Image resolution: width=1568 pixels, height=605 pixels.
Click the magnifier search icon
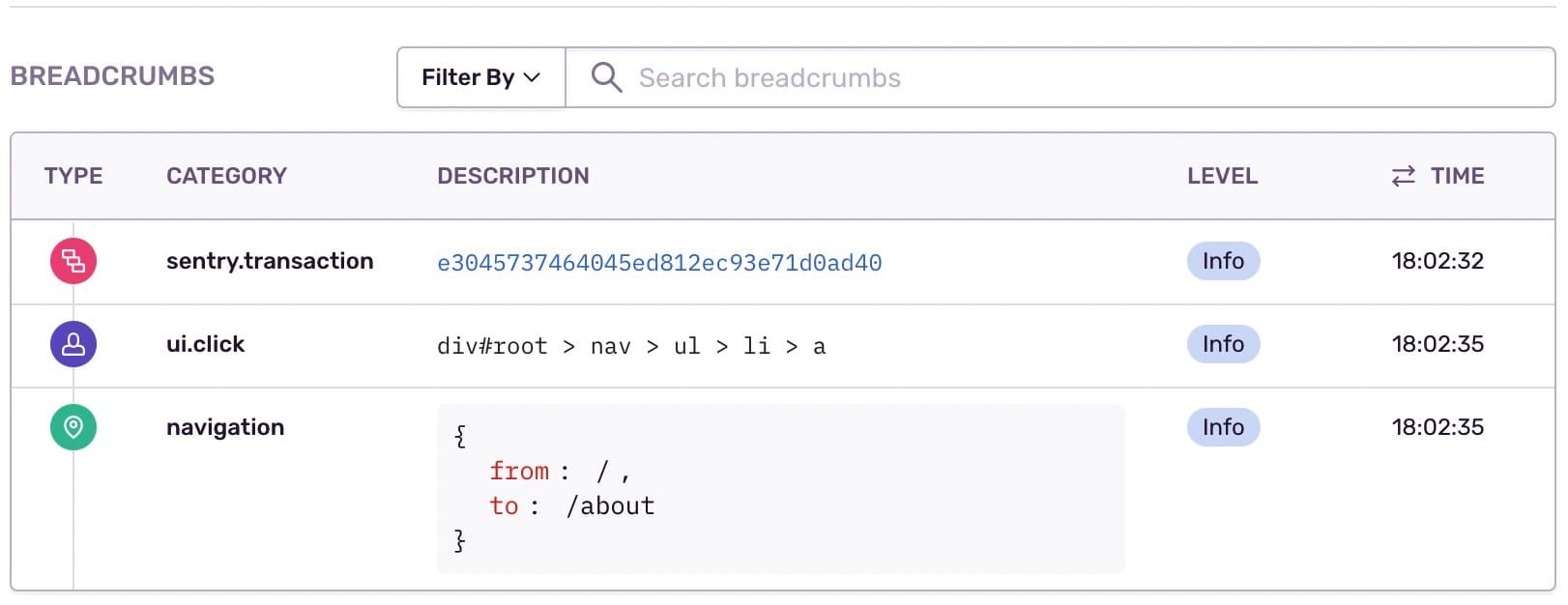pyautogui.click(x=606, y=77)
